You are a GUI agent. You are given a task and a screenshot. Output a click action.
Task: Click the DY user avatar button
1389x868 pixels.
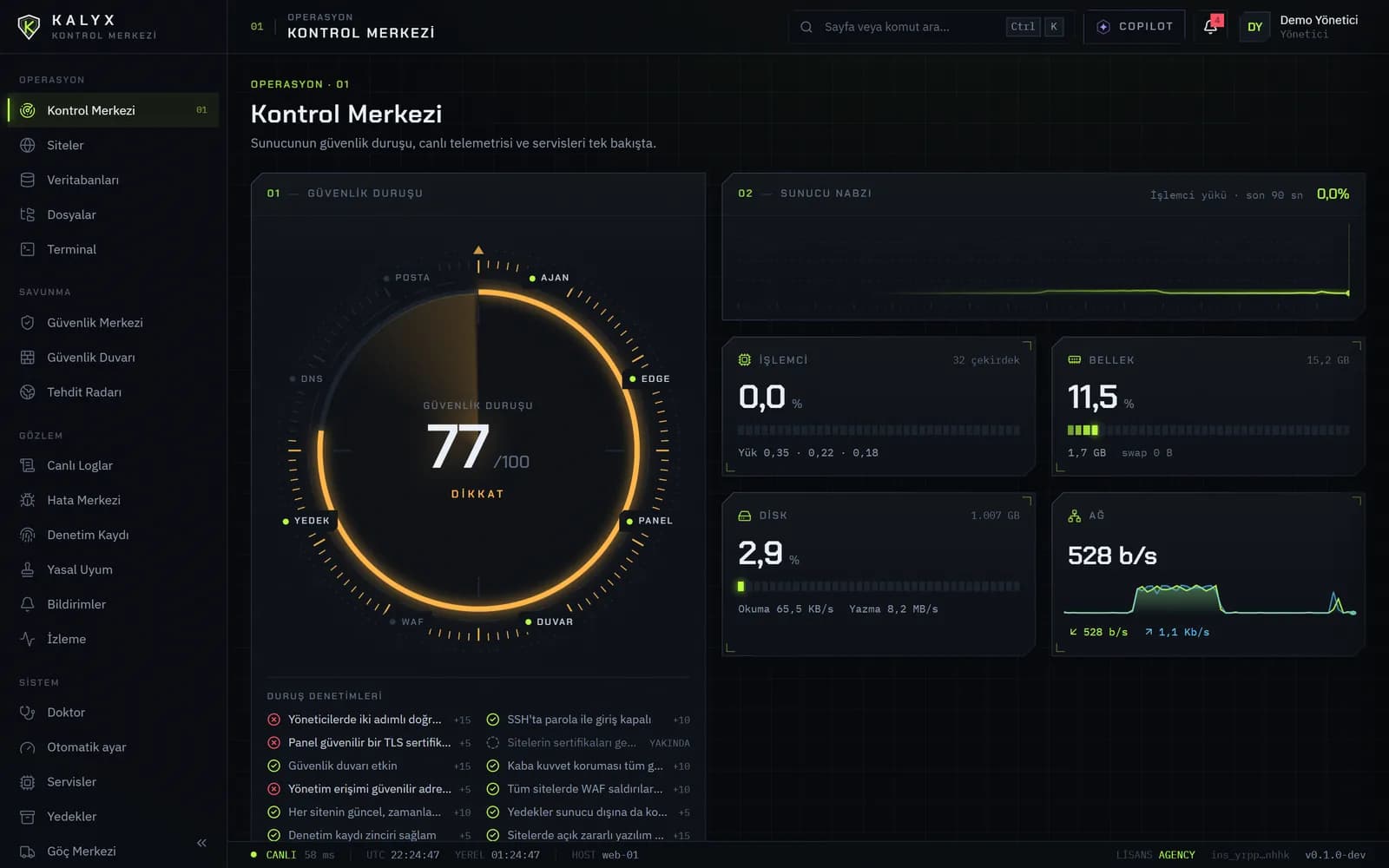1254,27
